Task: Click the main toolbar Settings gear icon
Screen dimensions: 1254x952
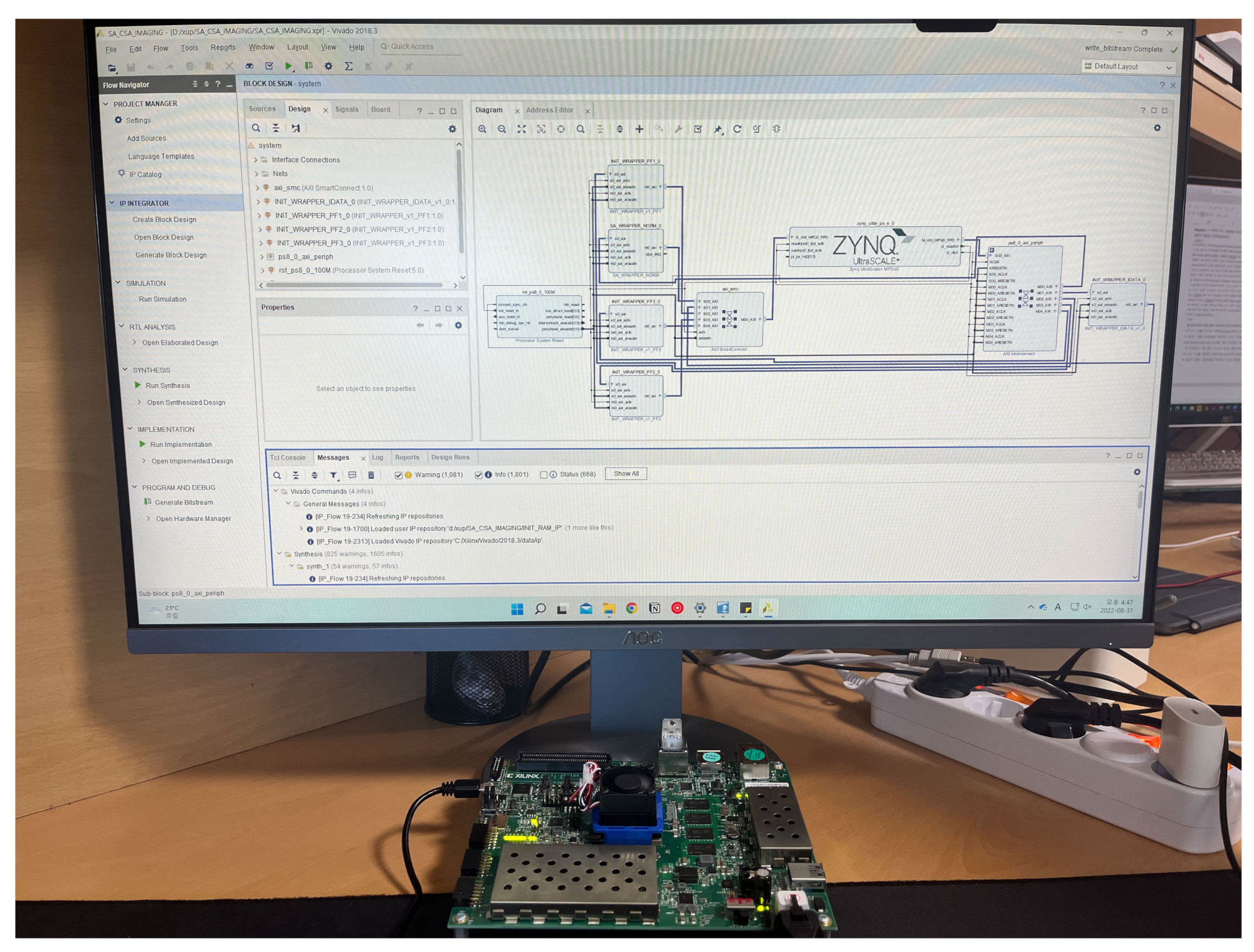Action: pyautogui.click(x=329, y=66)
